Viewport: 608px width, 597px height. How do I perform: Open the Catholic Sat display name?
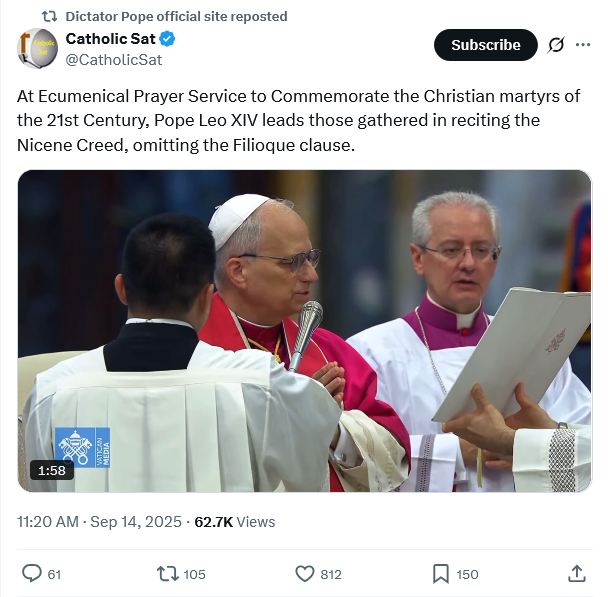110,39
